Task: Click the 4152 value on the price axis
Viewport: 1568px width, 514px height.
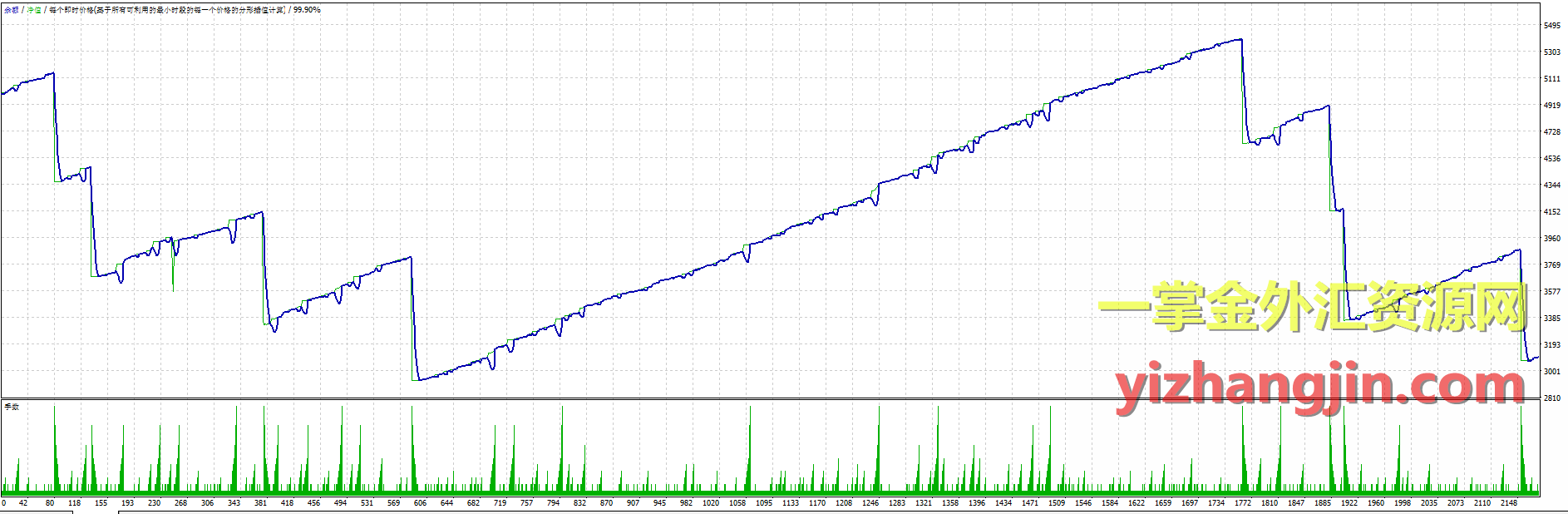Action: (1552, 212)
